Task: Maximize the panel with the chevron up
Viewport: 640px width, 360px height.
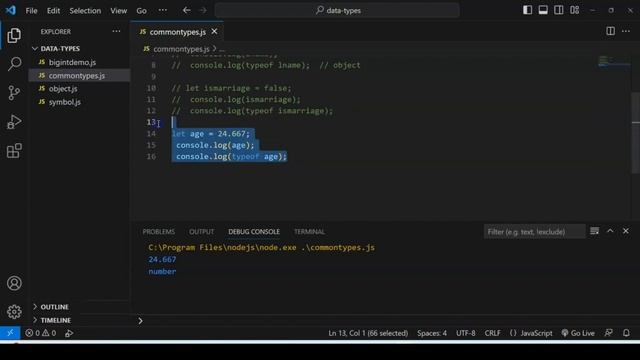Action: pyautogui.click(x=610, y=231)
